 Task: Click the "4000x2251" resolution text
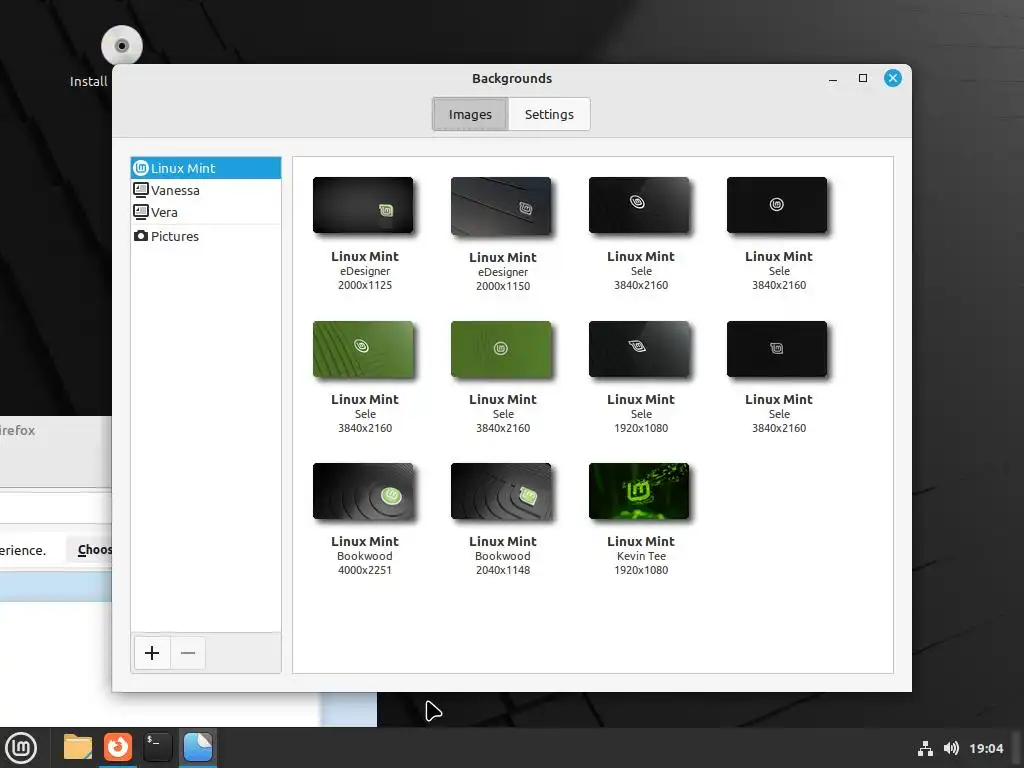coord(365,570)
